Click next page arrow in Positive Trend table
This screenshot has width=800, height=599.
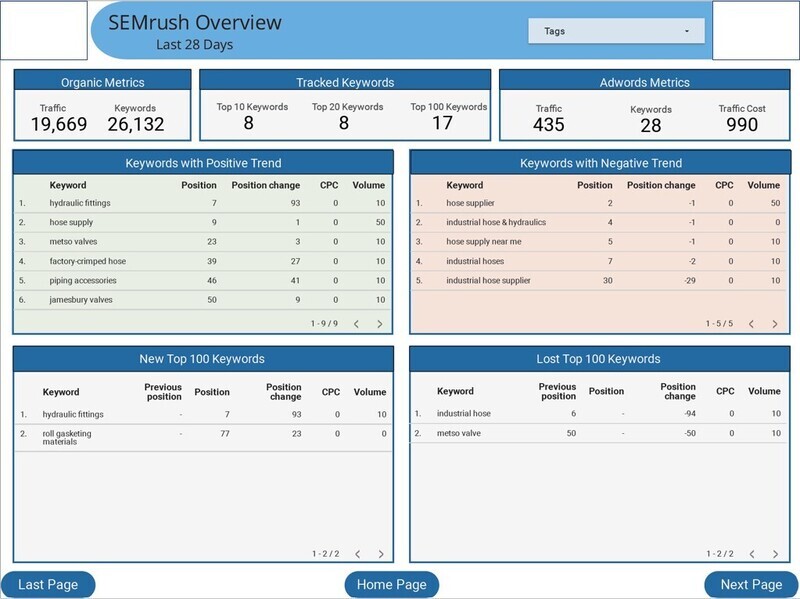(x=380, y=324)
